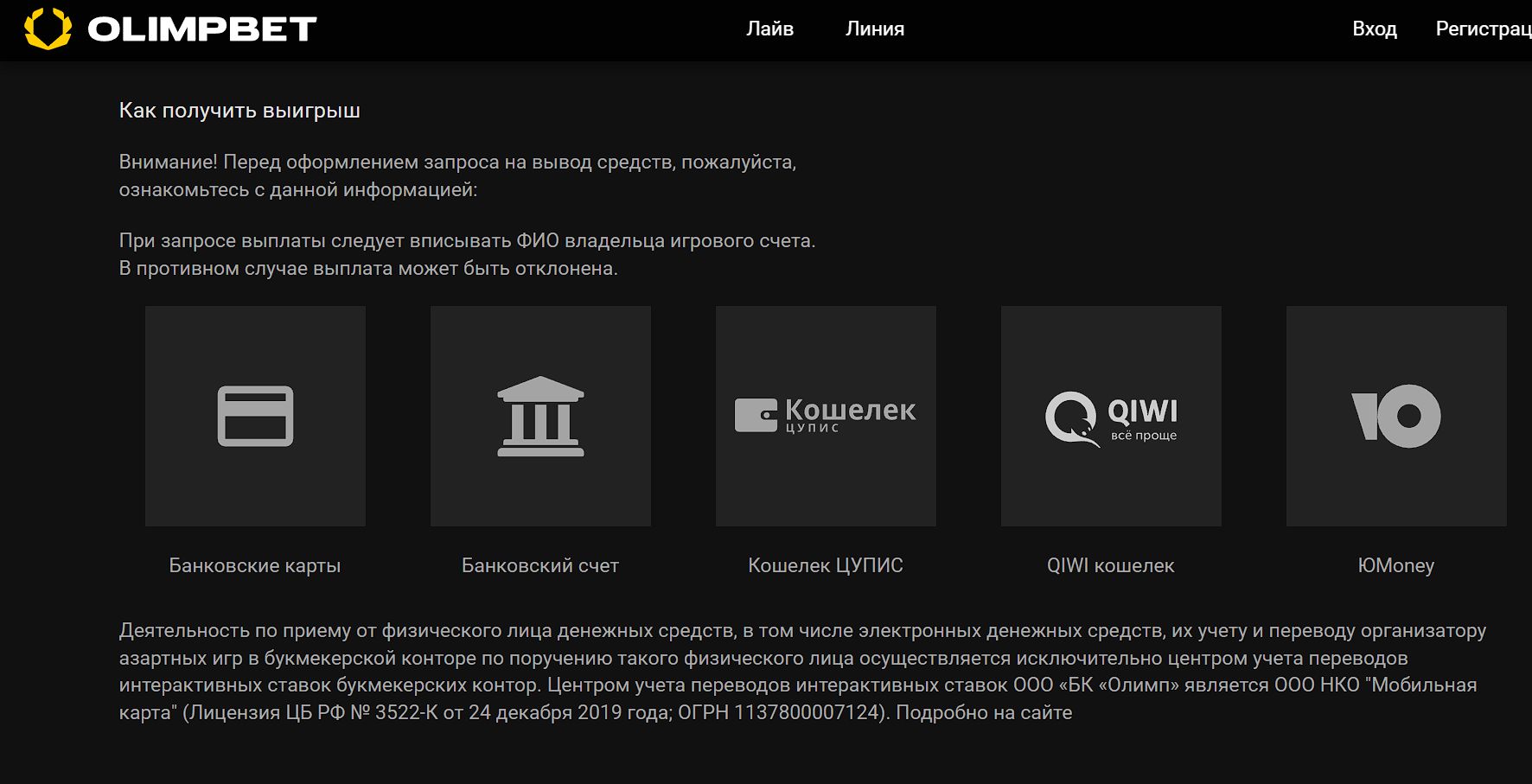Click the Кошелек ЦУПИС label
Screen dimensions: 1532x784
coord(826,565)
